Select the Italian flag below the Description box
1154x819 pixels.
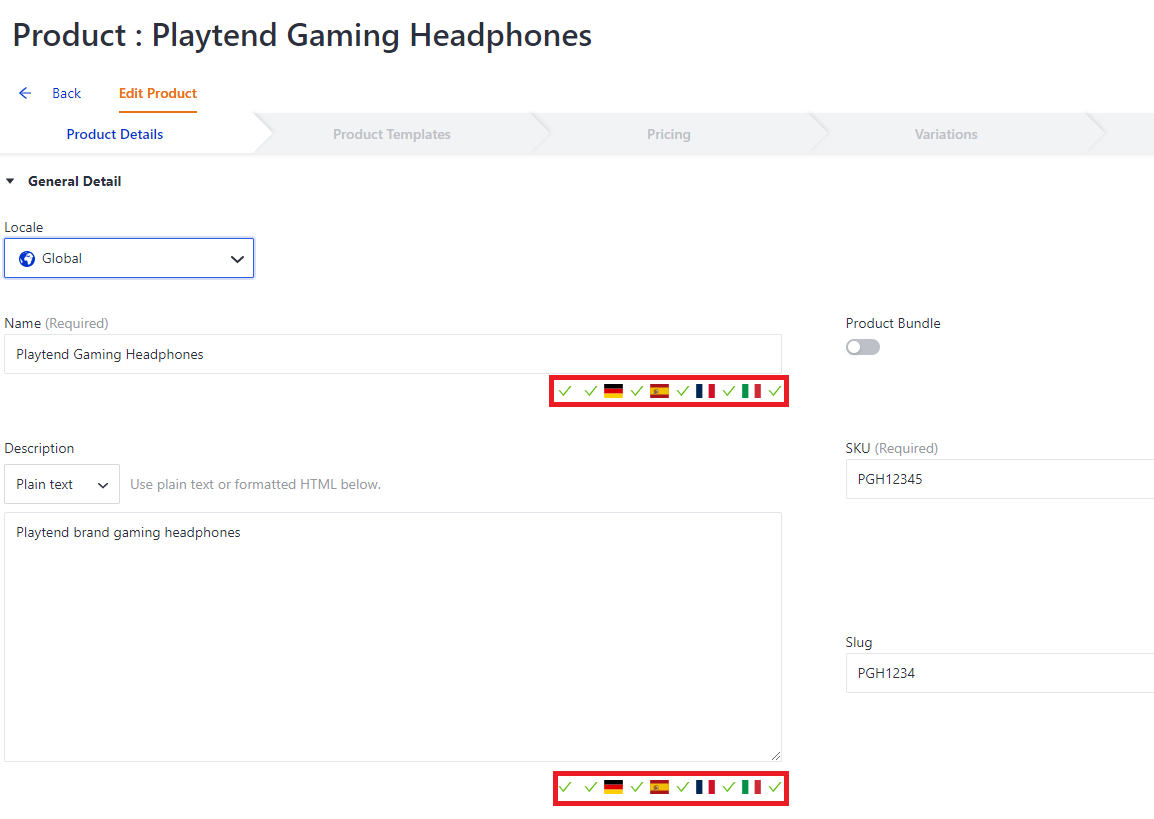tap(751, 787)
